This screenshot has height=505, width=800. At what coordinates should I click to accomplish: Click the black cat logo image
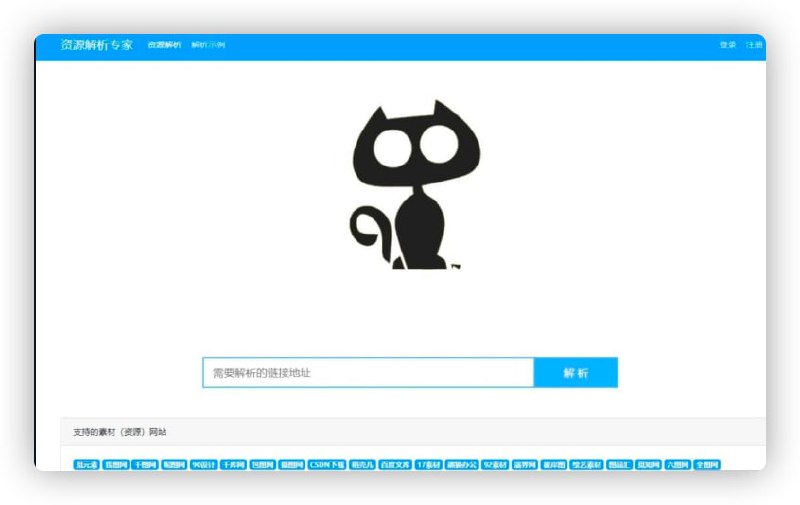click(x=415, y=185)
